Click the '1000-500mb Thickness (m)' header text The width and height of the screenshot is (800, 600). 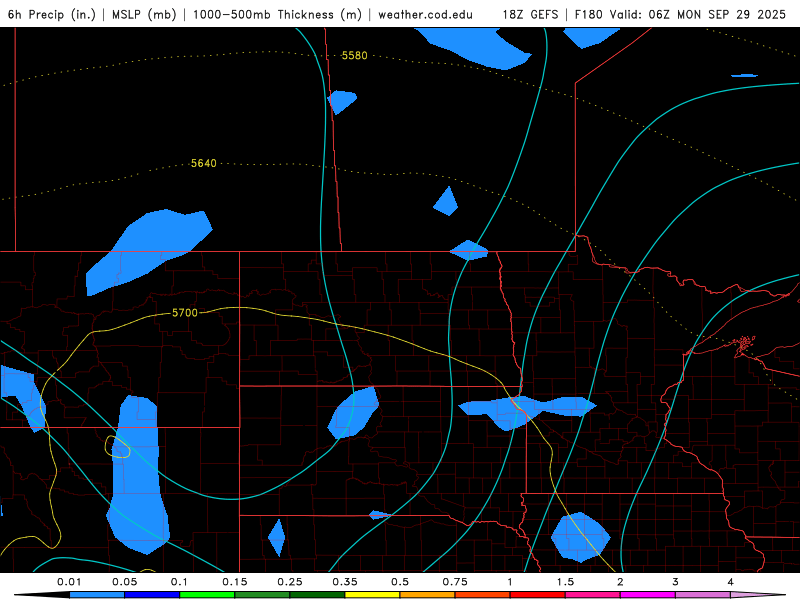(277, 14)
